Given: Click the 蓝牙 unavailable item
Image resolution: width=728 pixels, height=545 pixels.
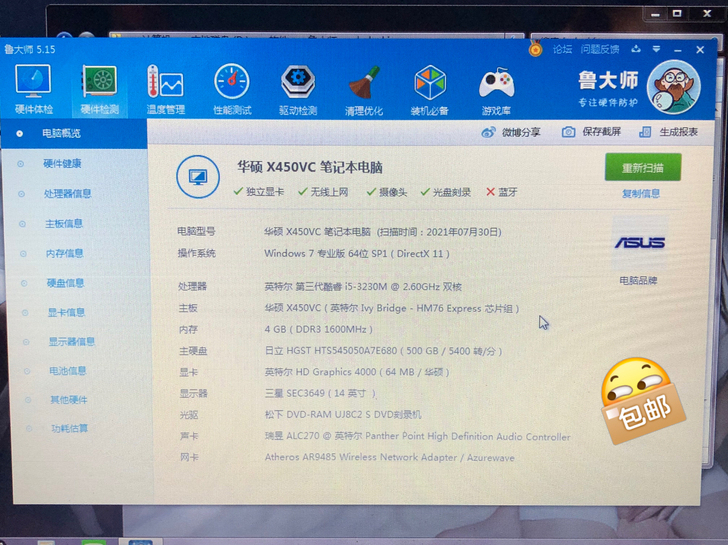Looking at the screenshot, I should pyautogui.click(x=501, y=192).
